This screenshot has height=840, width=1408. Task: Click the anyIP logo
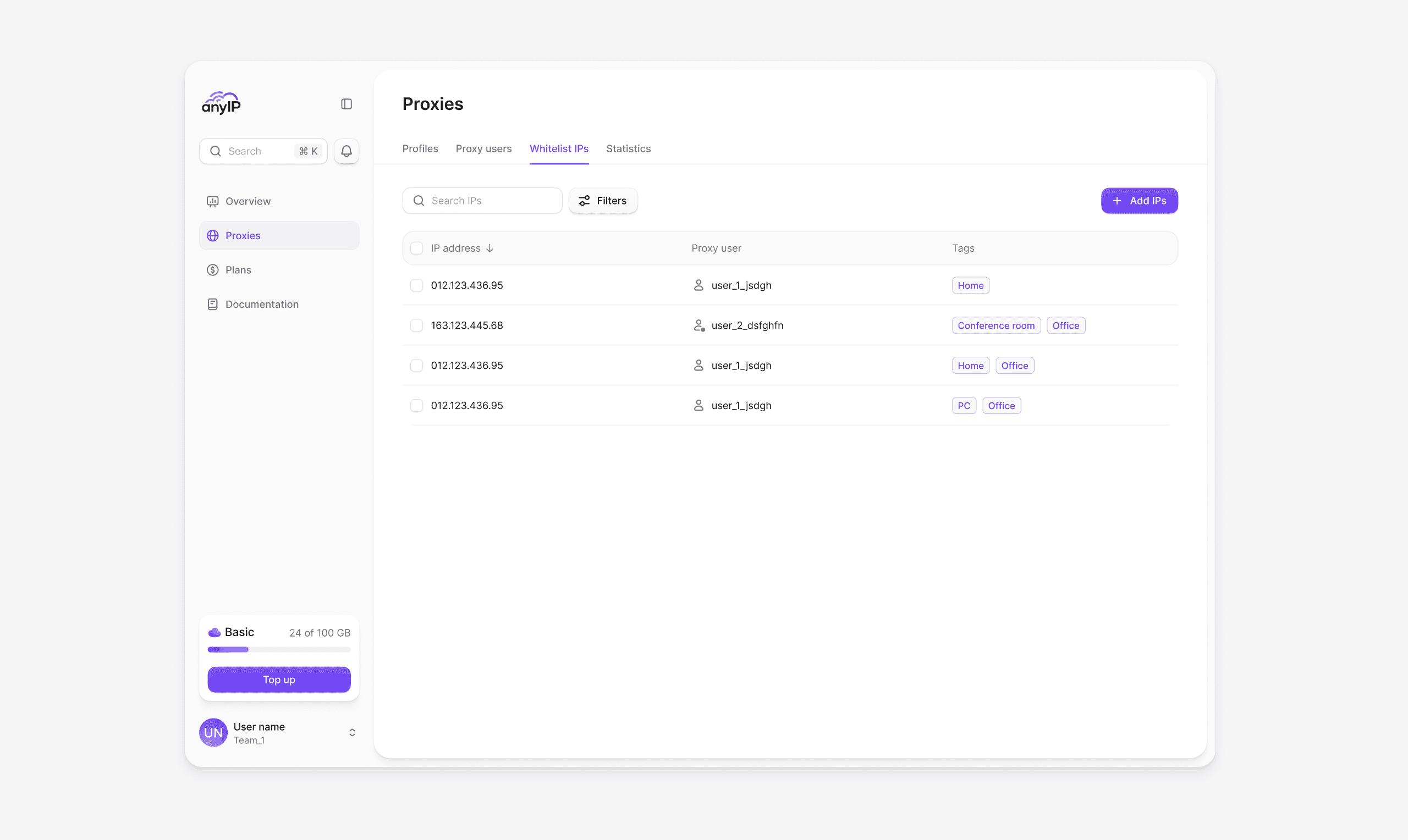click(221, 103)
